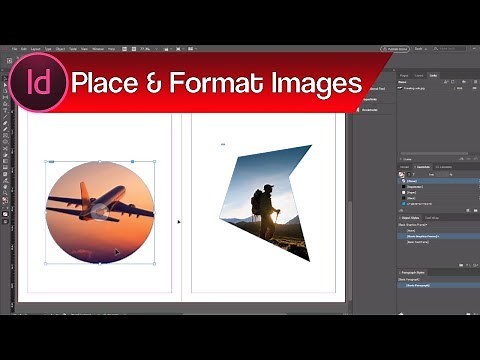Click the Publish Online button
The width and height of the screenshot is (480, 360).
pos(395,49)
